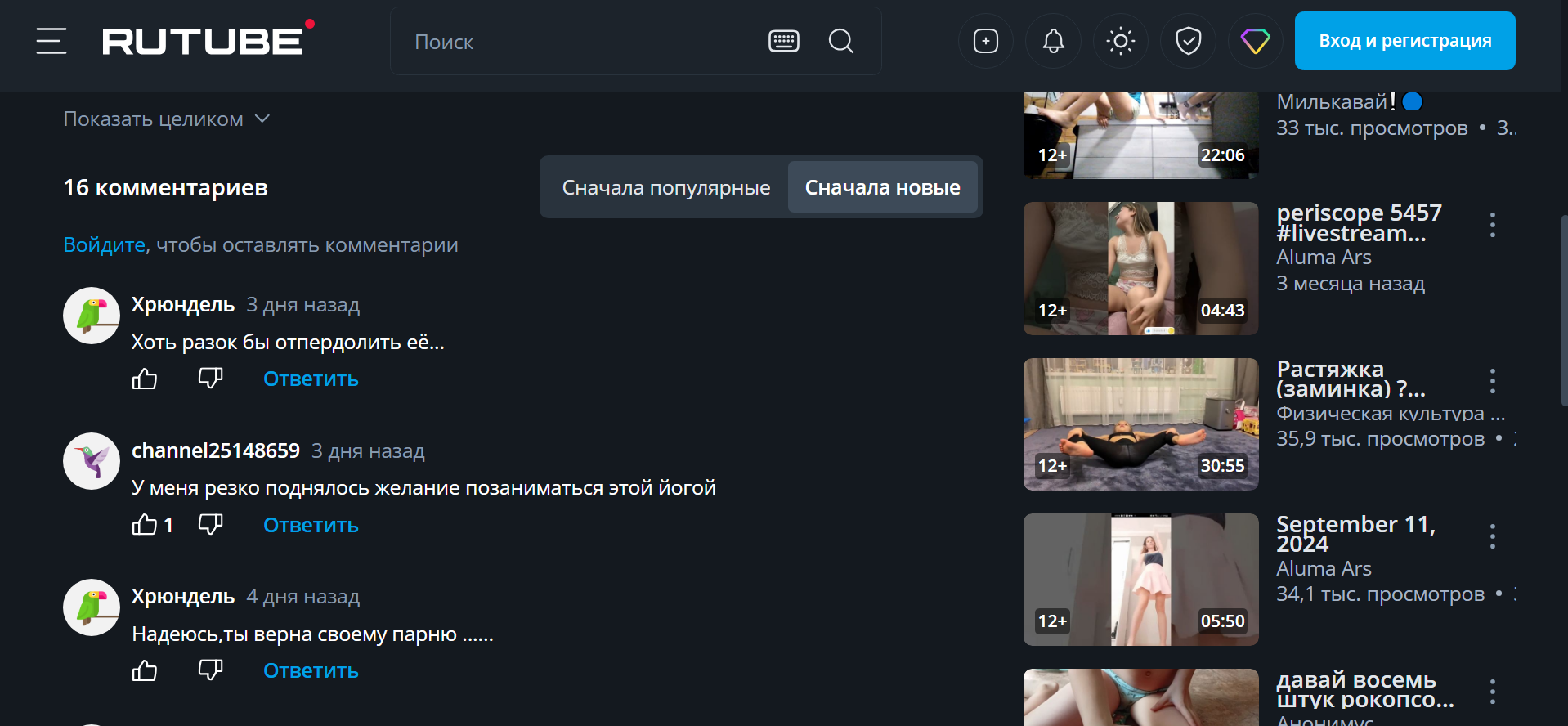This screenshot has width=1568, height=726.
Task: Like the channel25148659 yoga comment
Action: click(x=145, y=525)
